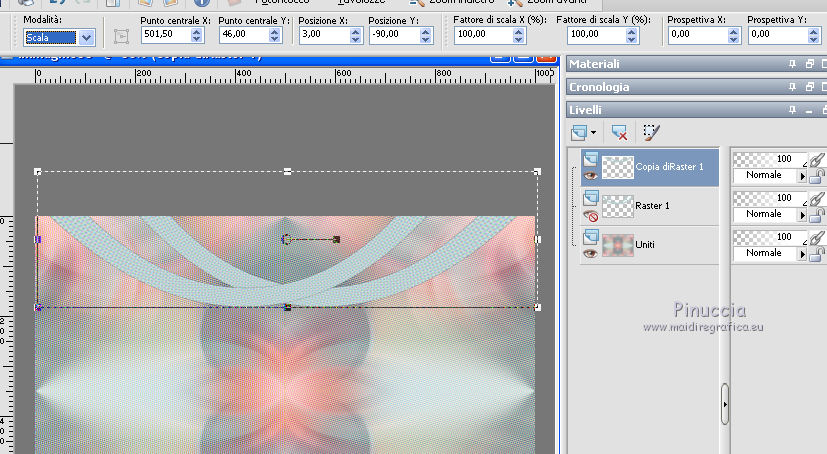
Task: Click the Raster 1 layer thumbnail
Action: coord(618,206)
